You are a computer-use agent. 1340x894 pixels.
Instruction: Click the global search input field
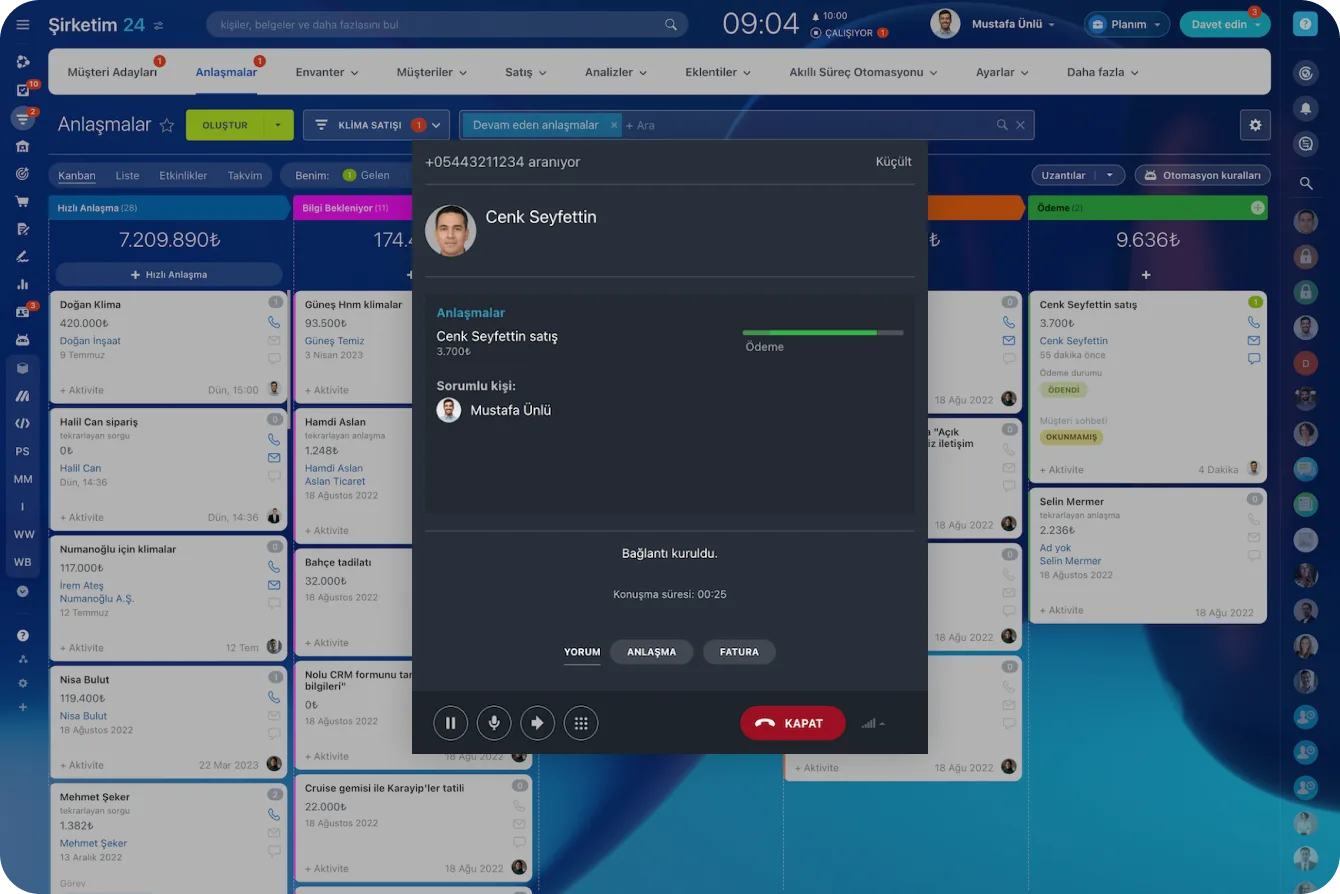click(x=447, y=24)
